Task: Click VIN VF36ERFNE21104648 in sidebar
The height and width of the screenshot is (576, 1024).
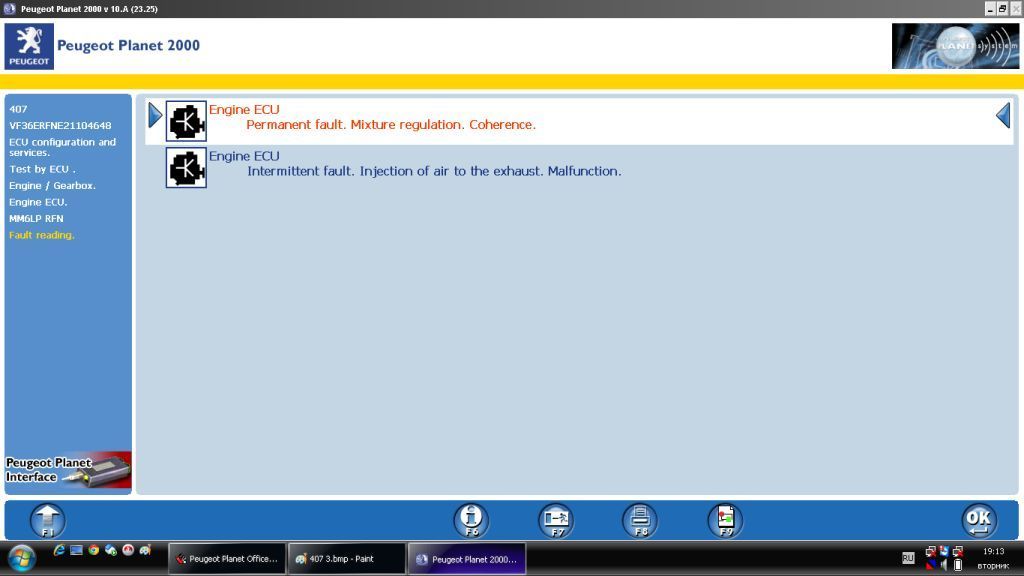Action: 60,125
